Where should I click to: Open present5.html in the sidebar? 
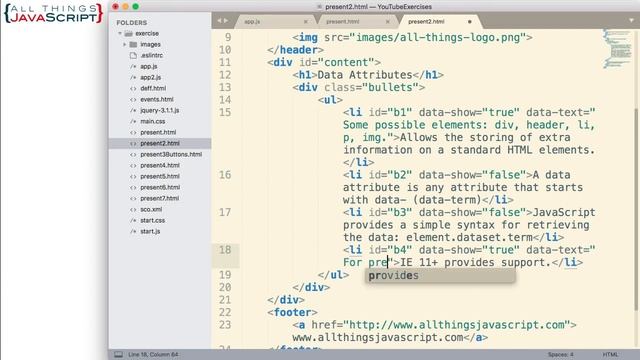click(x=160, y=177)
